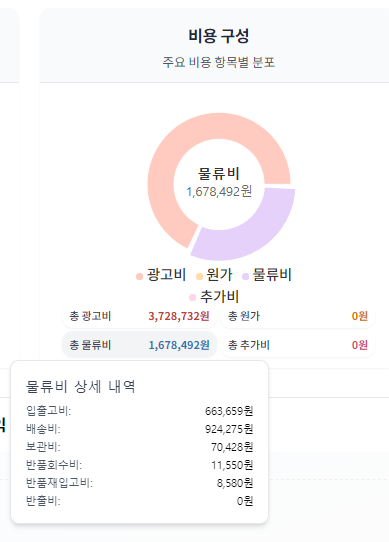
Task: Click the 배송비 row in tooltip
Action: [x=139, y=429]
